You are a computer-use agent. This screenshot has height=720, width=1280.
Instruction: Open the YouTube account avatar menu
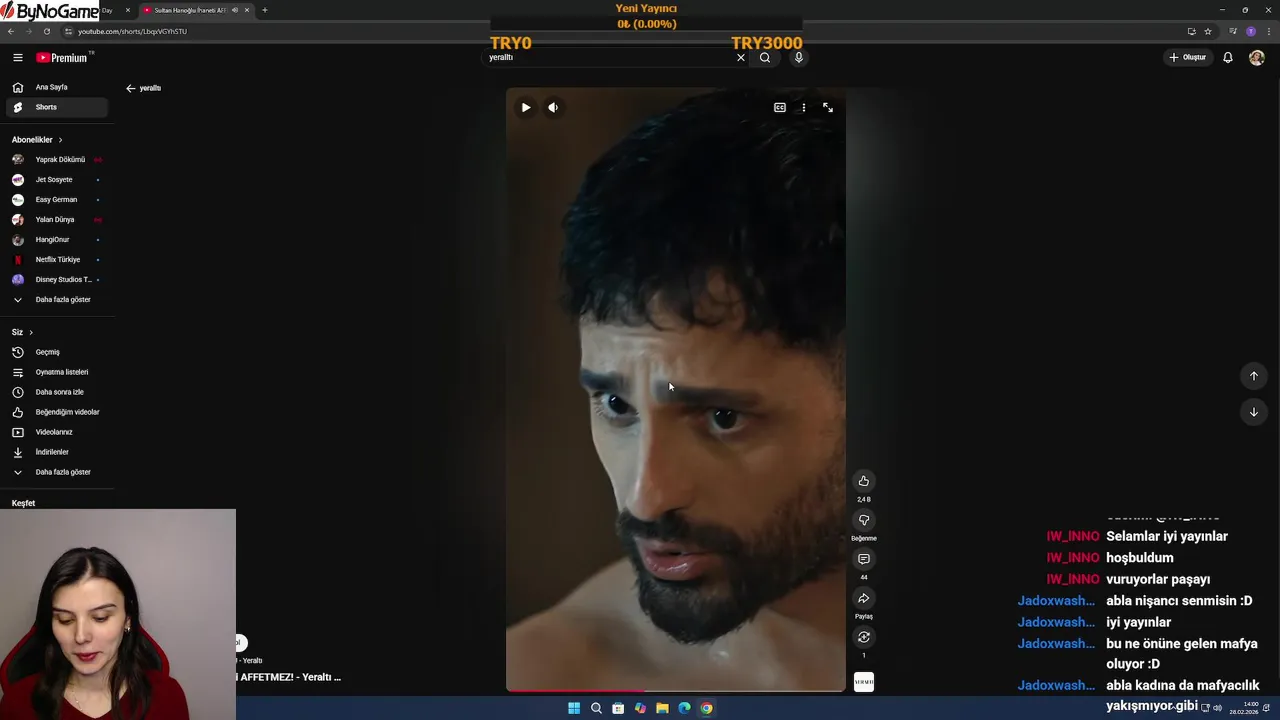click(x=1257, y=58)
